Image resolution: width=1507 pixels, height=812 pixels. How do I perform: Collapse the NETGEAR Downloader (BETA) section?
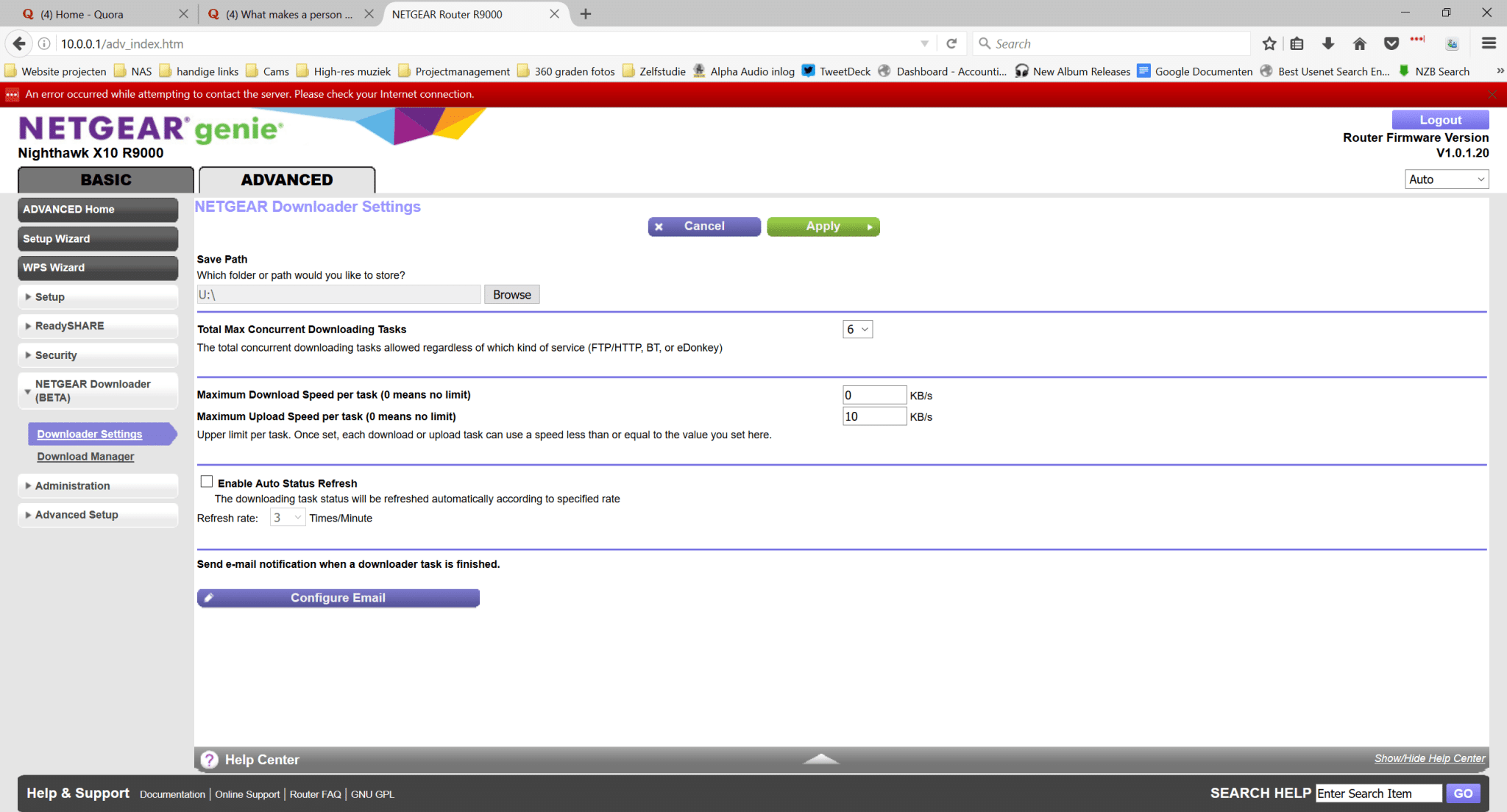(98, 391)
